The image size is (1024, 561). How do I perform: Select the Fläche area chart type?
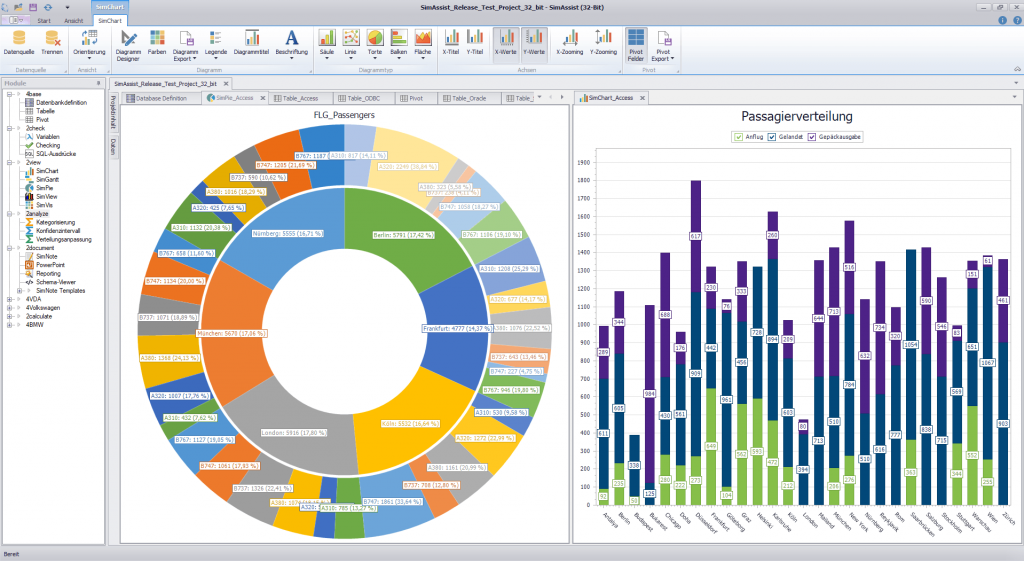pyautogui.click(x=423, y=44)
